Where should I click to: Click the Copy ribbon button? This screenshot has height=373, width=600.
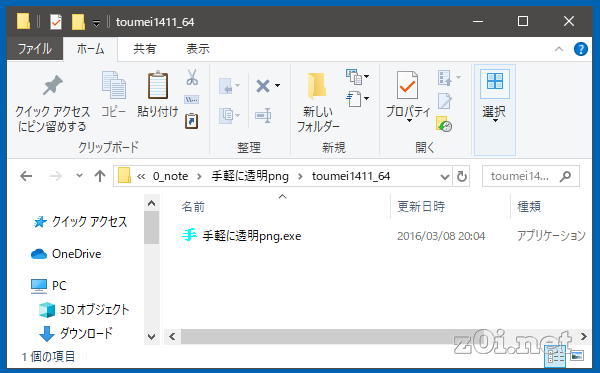point(113,94)
